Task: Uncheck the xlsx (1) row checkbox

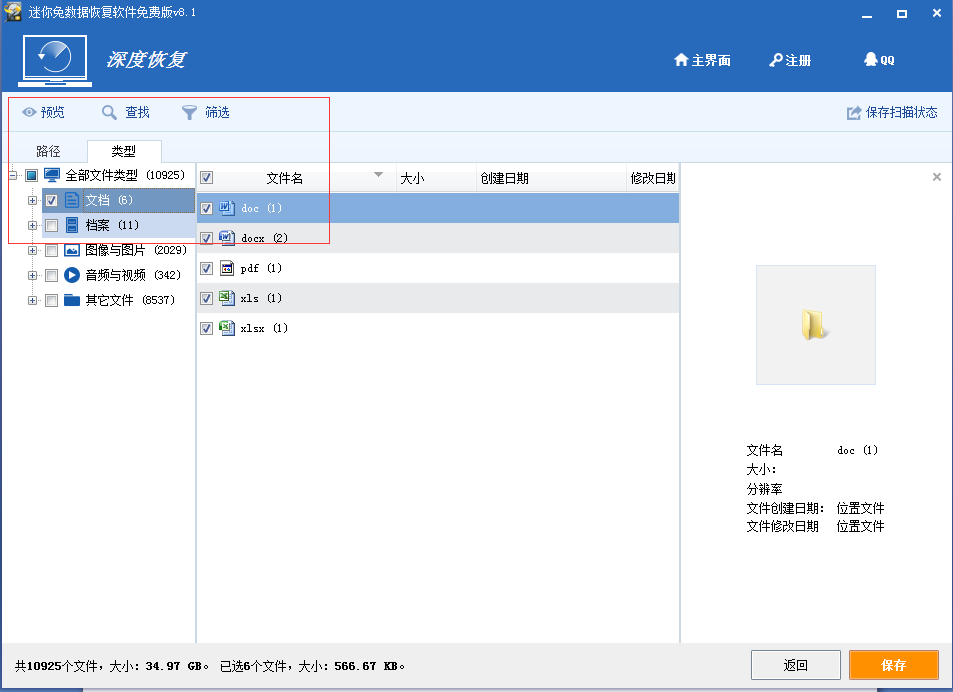Action: pyautogui.click(x=207, y=329)
